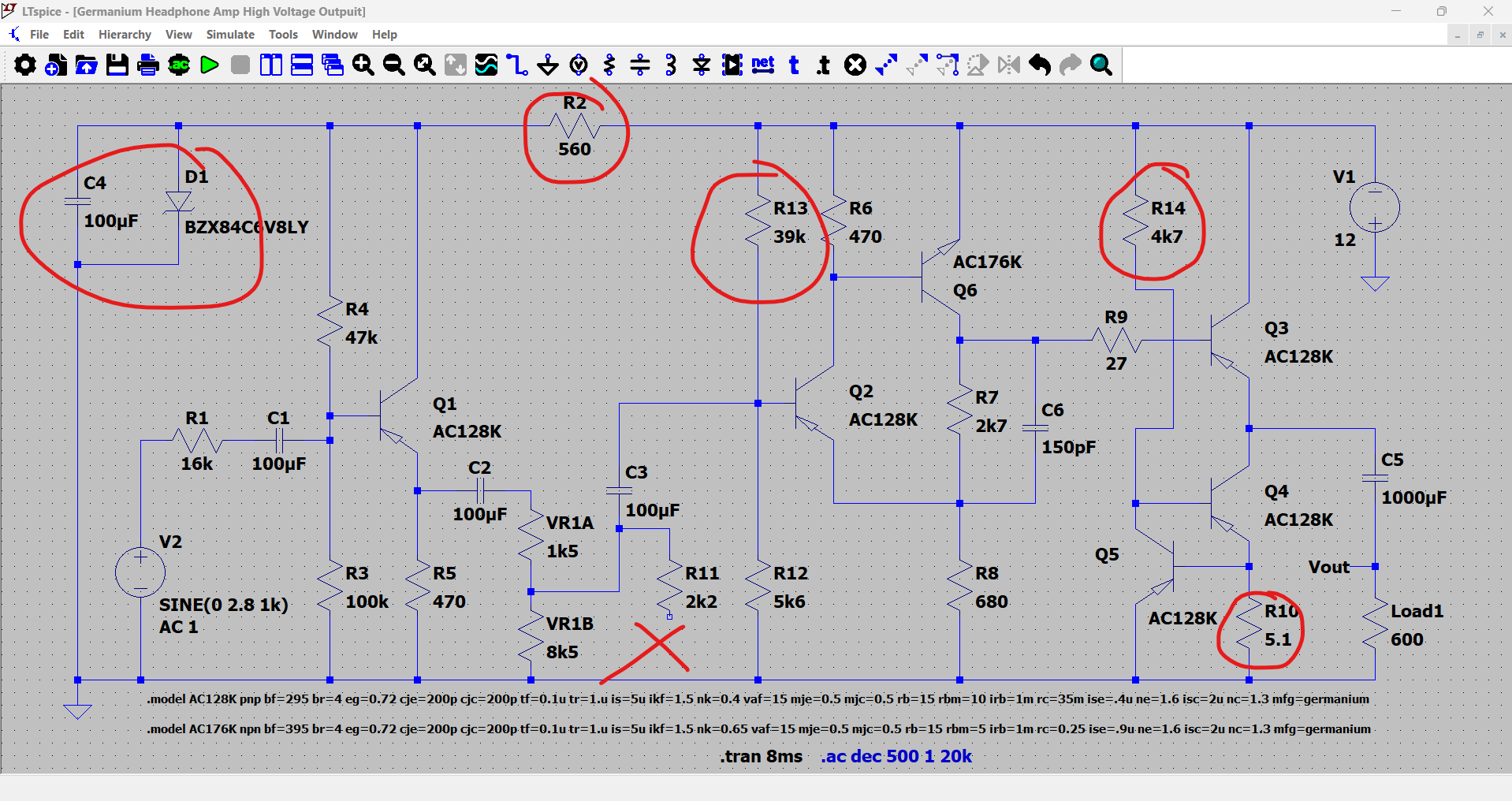The image size is (1512, 801).
Task: Save the schematic with the floppy icon
Action: (x=117, y=65)
